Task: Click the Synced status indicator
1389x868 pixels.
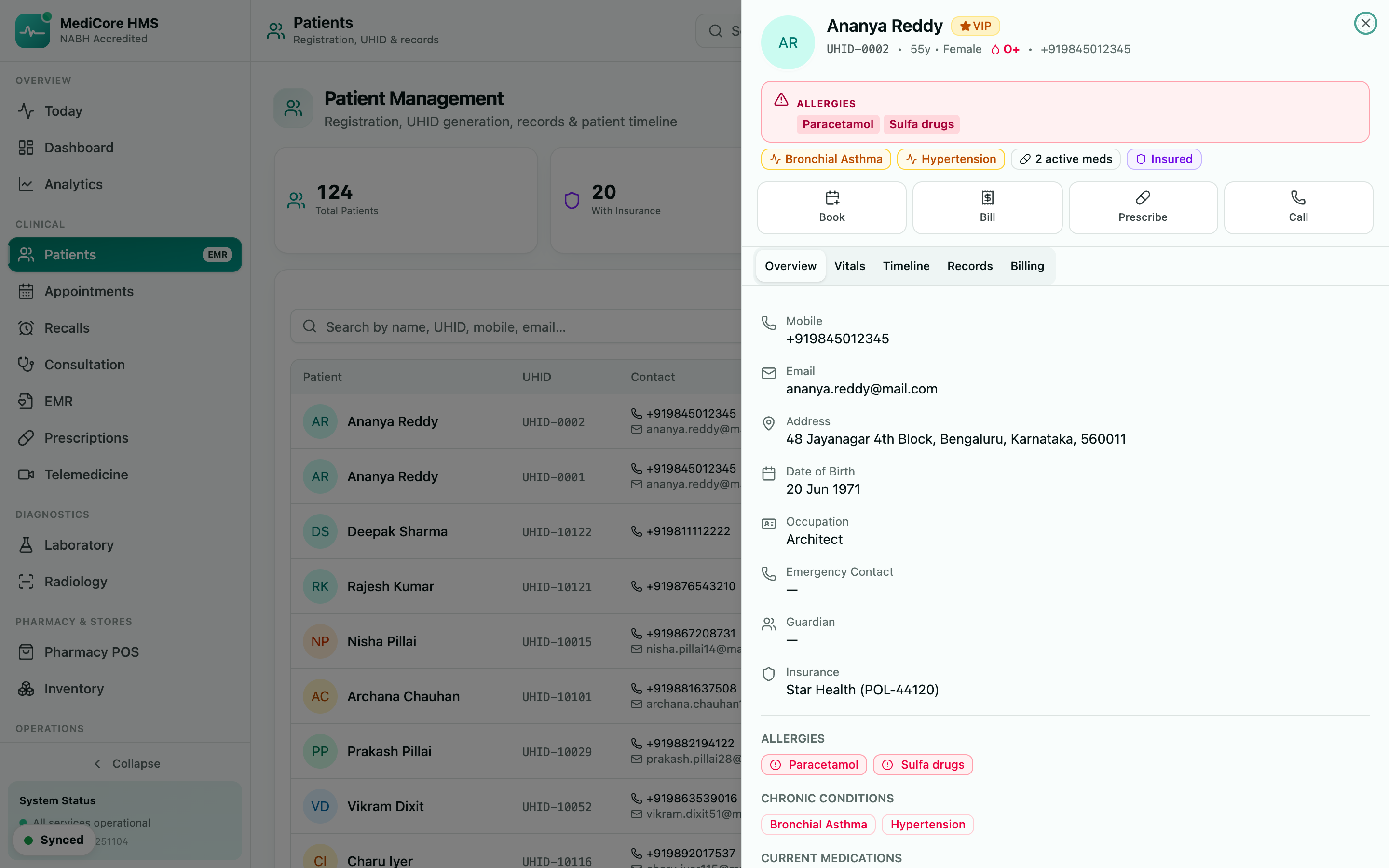Action: pyautogui.click(x=54, y=840)
